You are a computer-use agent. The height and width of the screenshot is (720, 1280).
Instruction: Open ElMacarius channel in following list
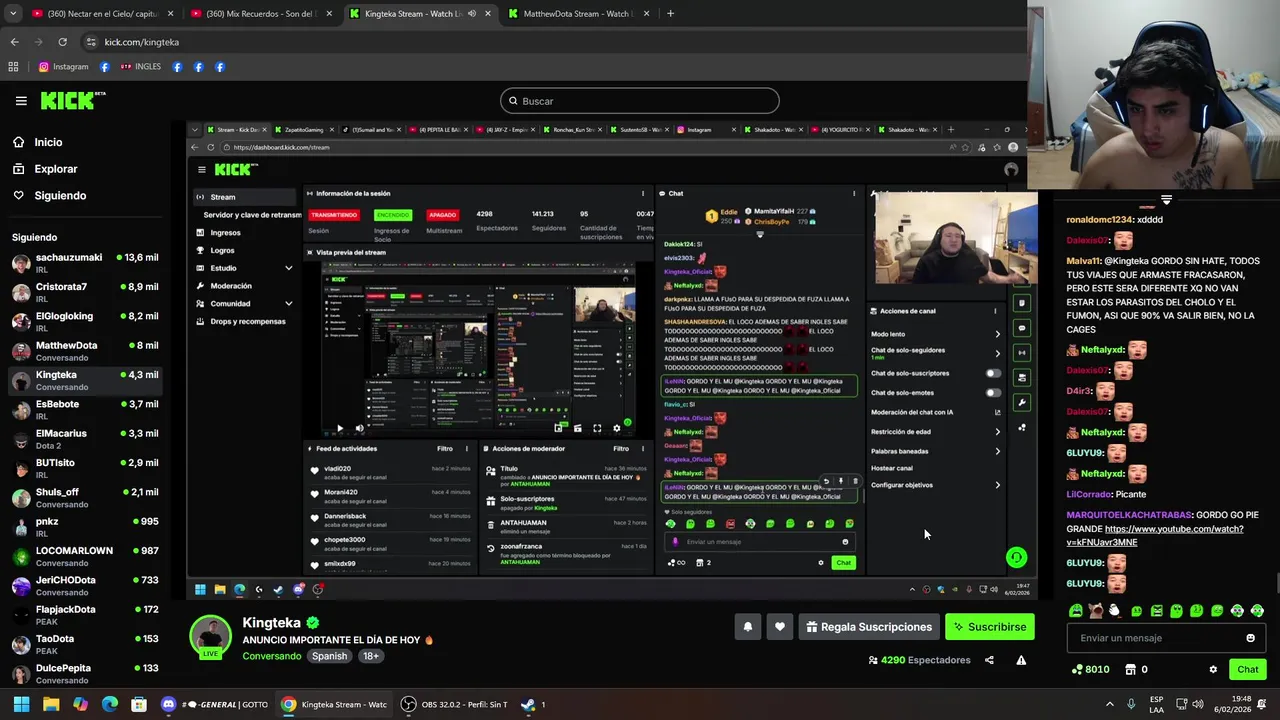click(x=85, y=438)
